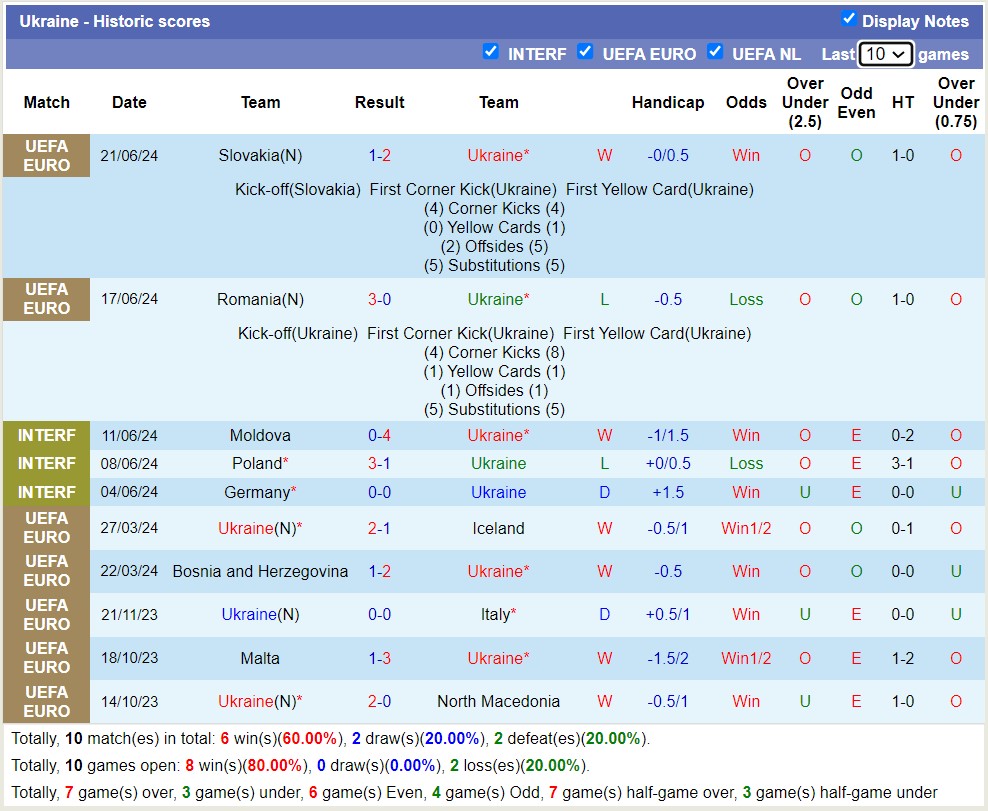The width and height of the screenshot is (988, 811).
Task: Disable the UEFA NL filter checkbox
Action: pyautogui.click(x=715, y=52)
